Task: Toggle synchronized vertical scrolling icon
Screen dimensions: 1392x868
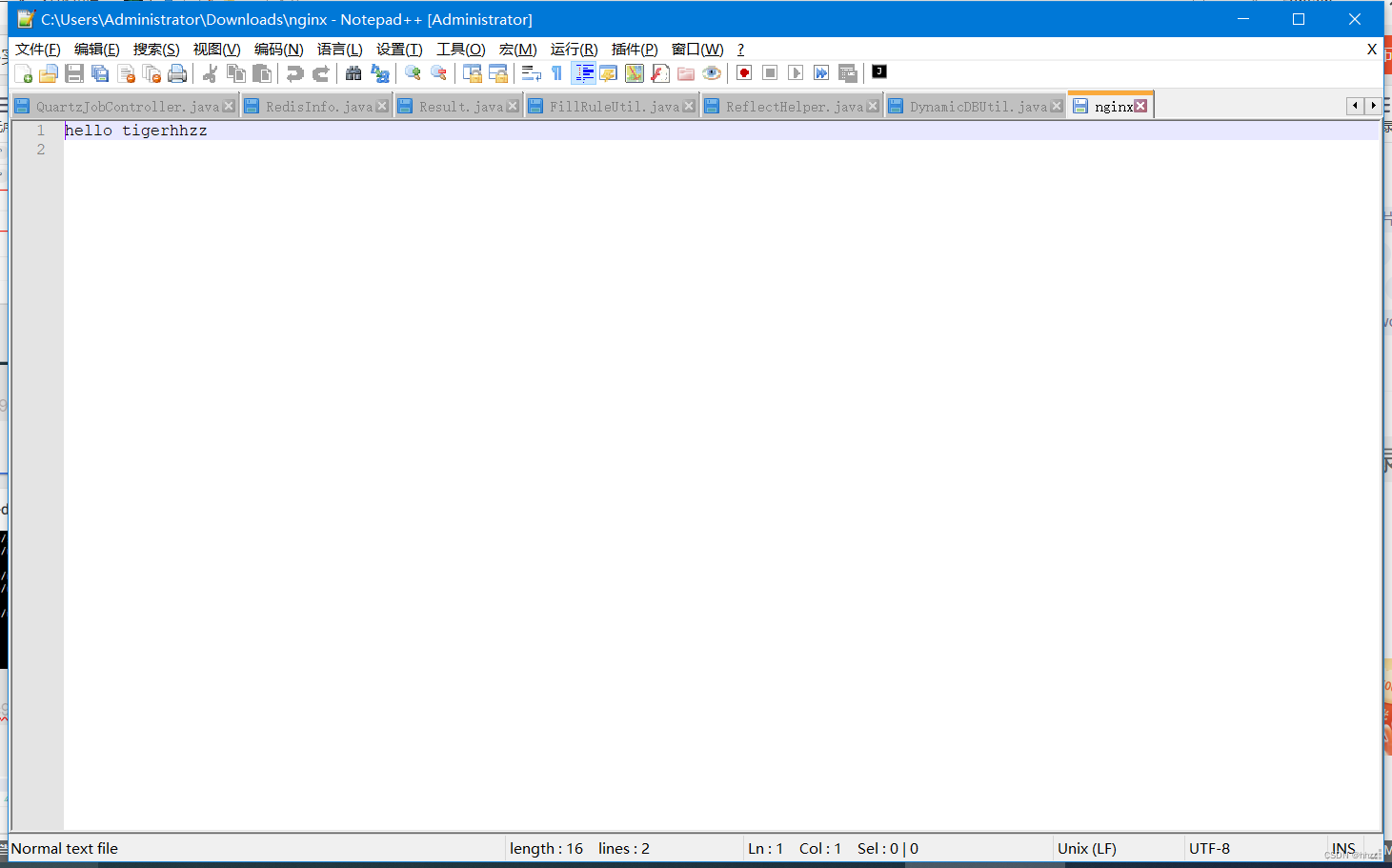Action: [473, 73]
